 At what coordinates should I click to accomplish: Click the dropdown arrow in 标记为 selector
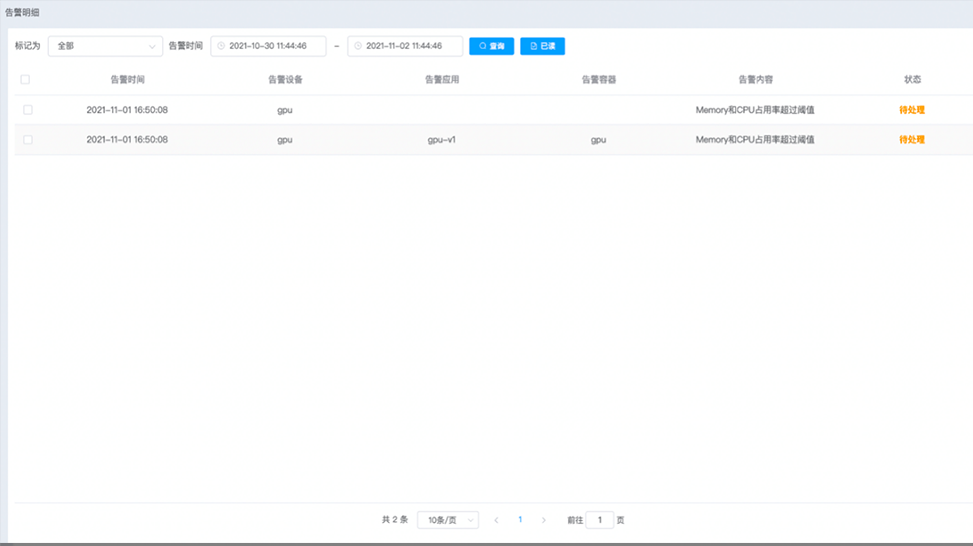coord(152,46)
